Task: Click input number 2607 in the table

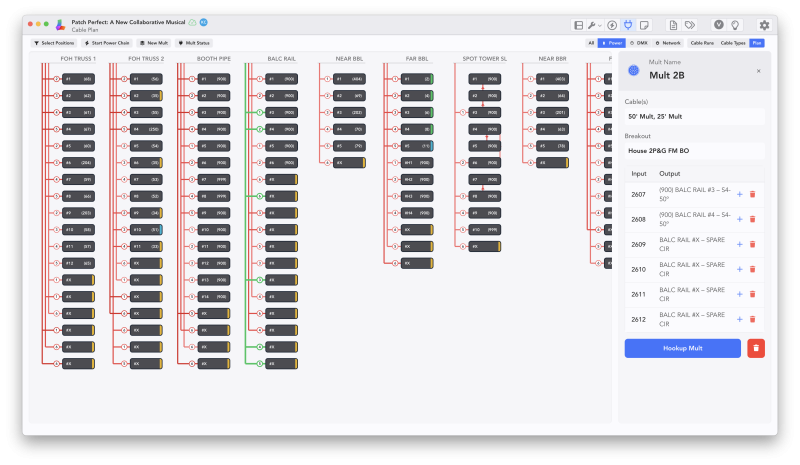Action: (x=638, y=194)
